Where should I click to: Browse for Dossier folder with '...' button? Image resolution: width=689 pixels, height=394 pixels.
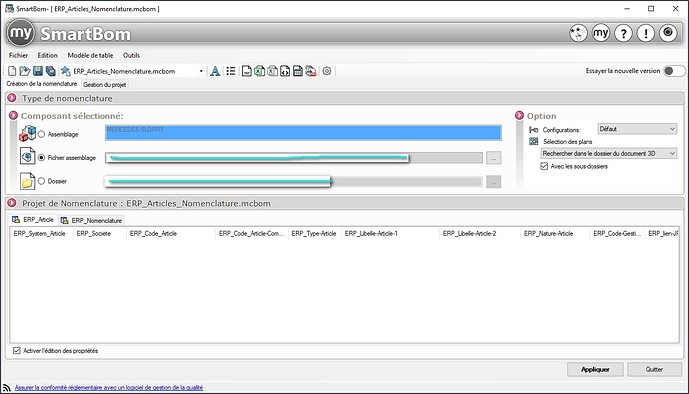pos(493,181)
